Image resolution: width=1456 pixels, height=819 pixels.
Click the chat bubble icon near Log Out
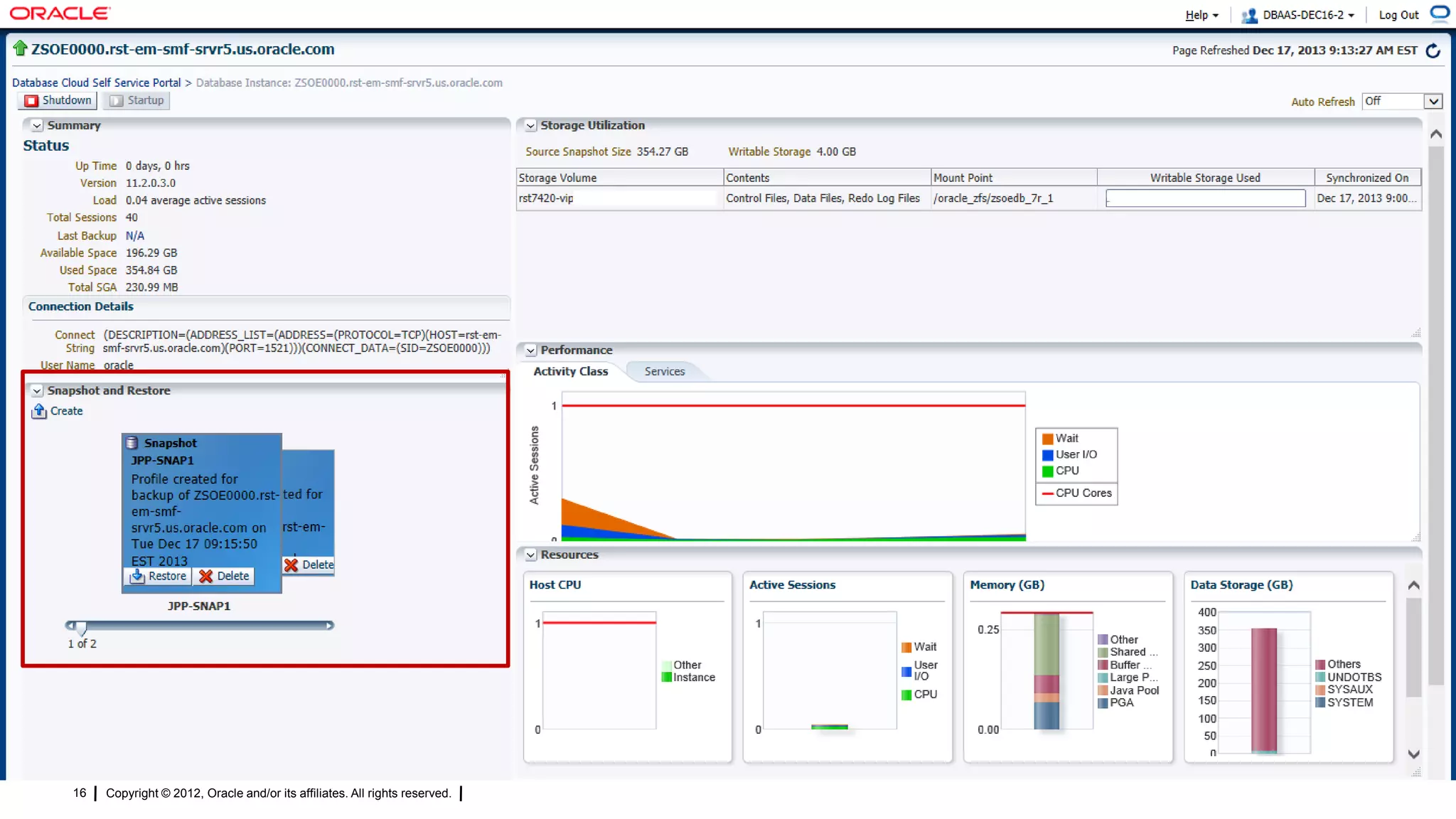pos(1439,14)
